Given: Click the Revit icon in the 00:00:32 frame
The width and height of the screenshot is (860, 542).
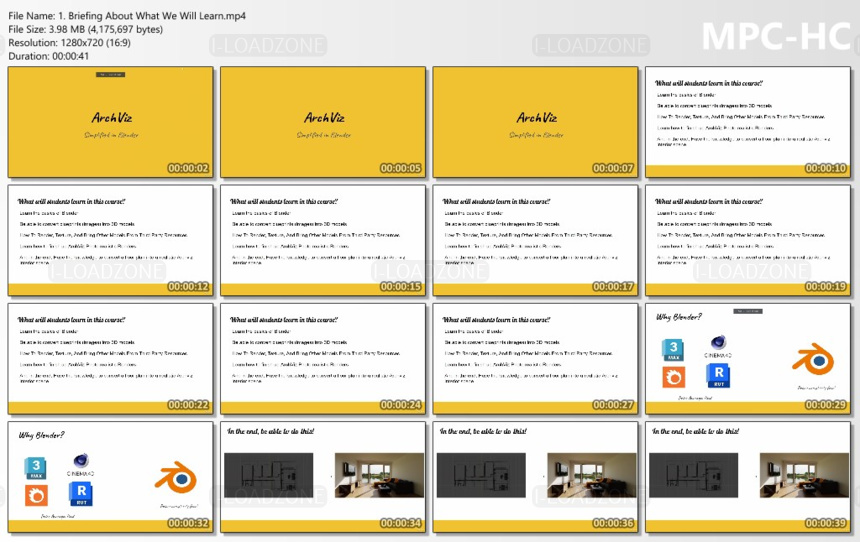Looking at the screenshot, I should (x=81, y=494).
